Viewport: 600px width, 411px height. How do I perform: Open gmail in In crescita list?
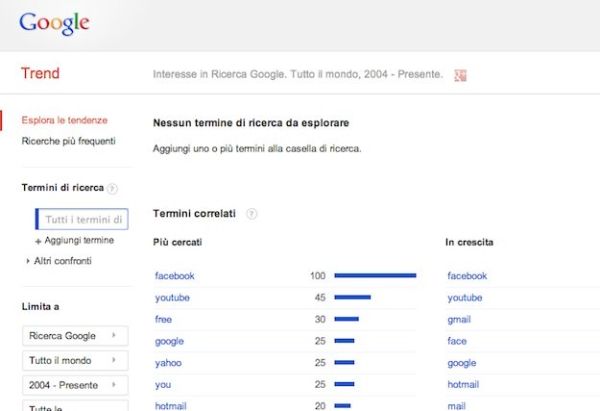click(460, 320)
